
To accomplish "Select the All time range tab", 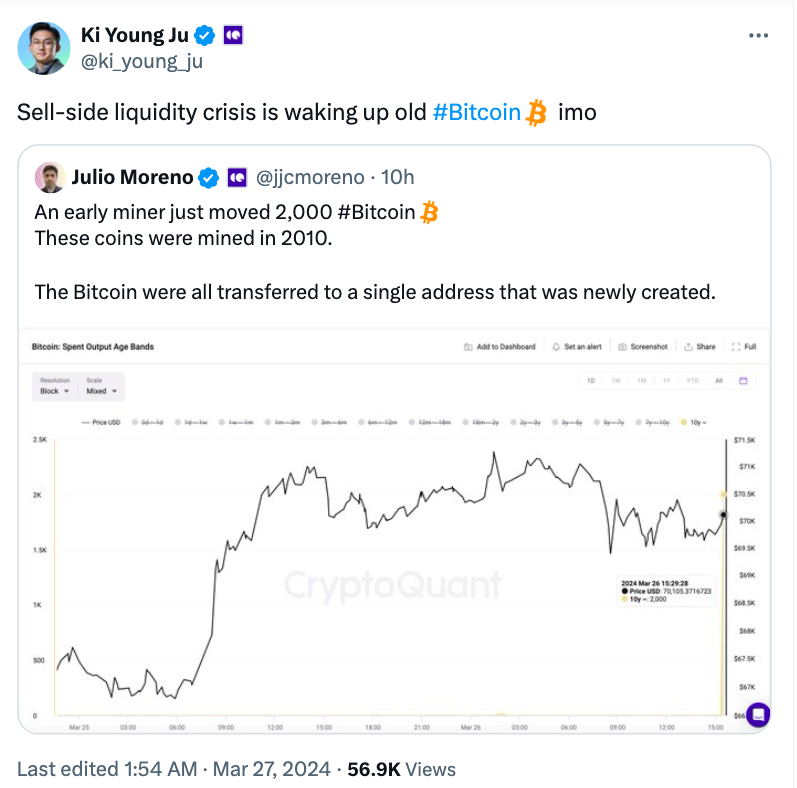I will click(x=719, y=381).
